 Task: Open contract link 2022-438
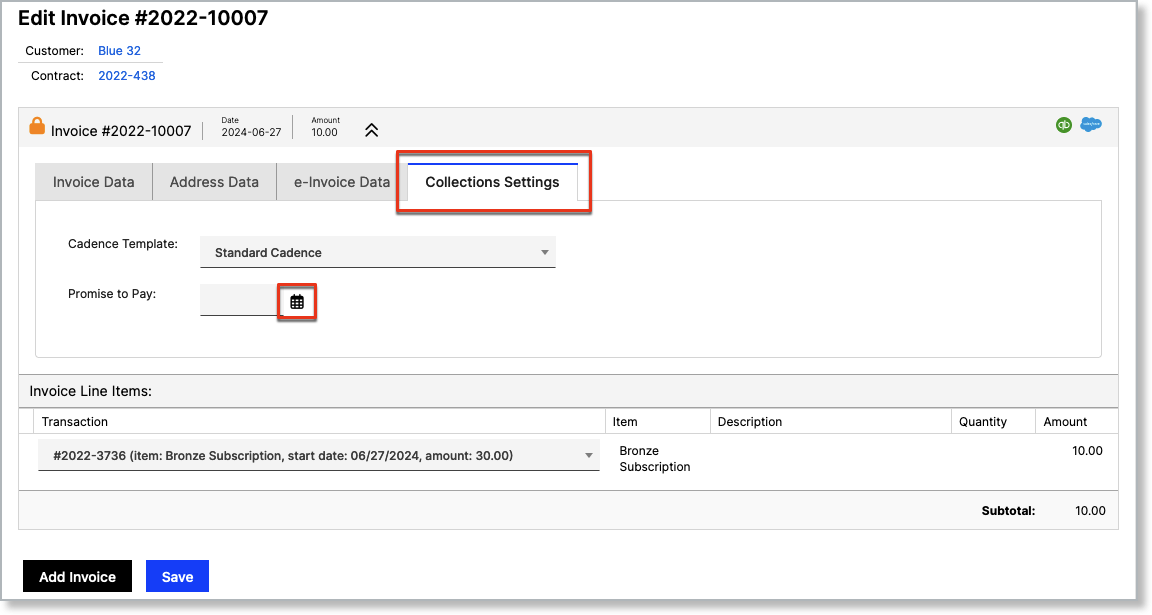tap(126, 76)
